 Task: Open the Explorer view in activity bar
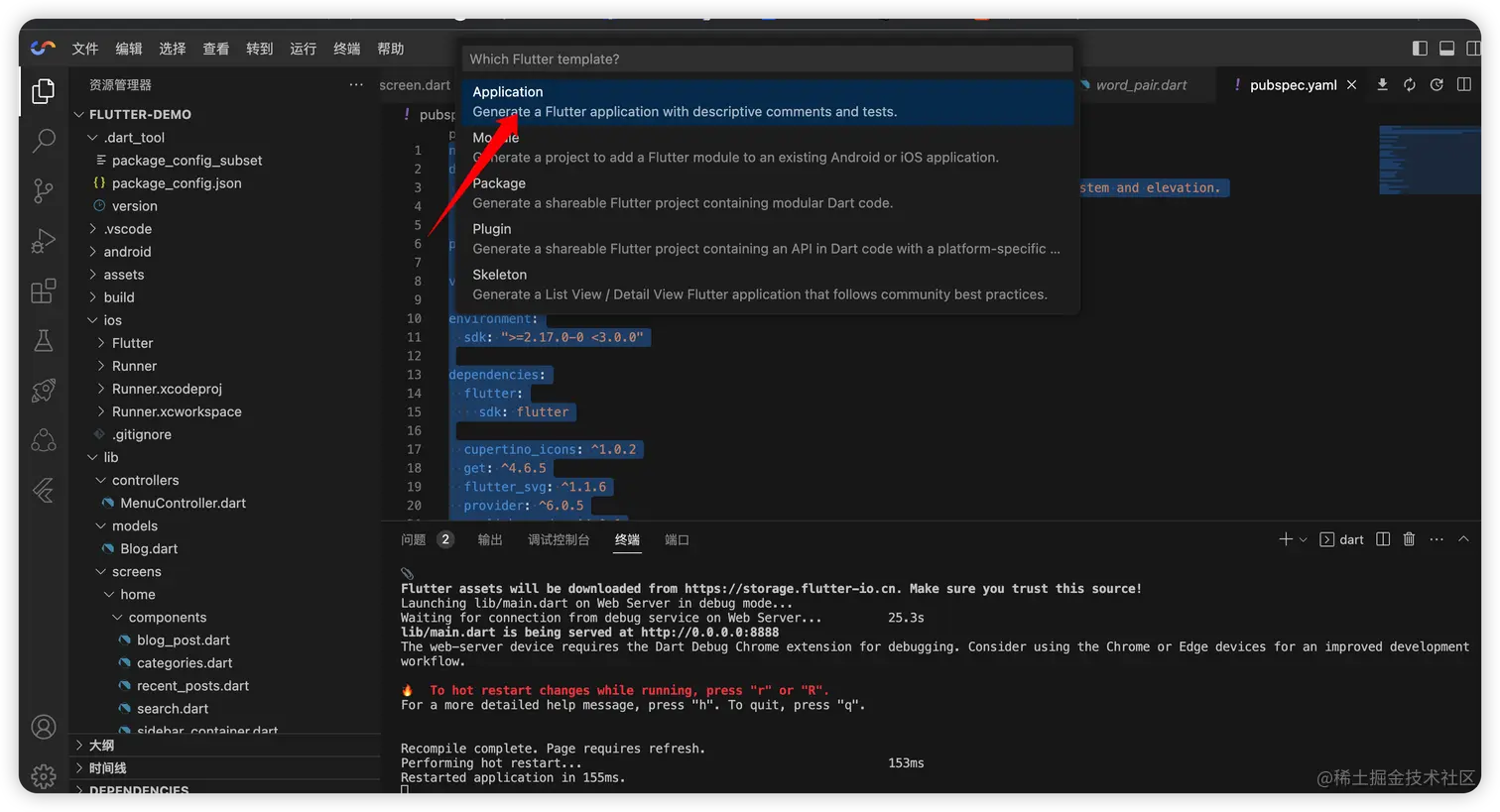click(43, 91)
